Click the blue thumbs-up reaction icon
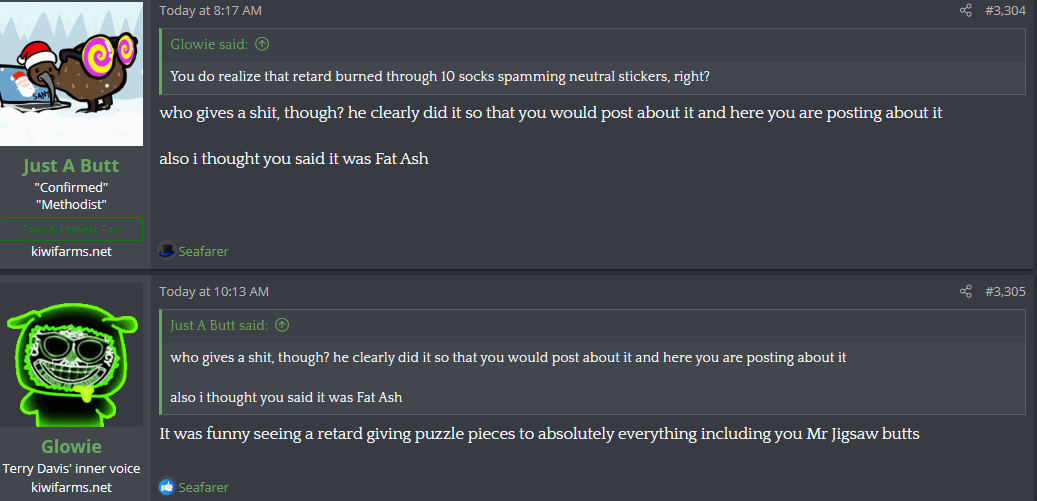1037x501 pixels. click(x=167, y=487)
